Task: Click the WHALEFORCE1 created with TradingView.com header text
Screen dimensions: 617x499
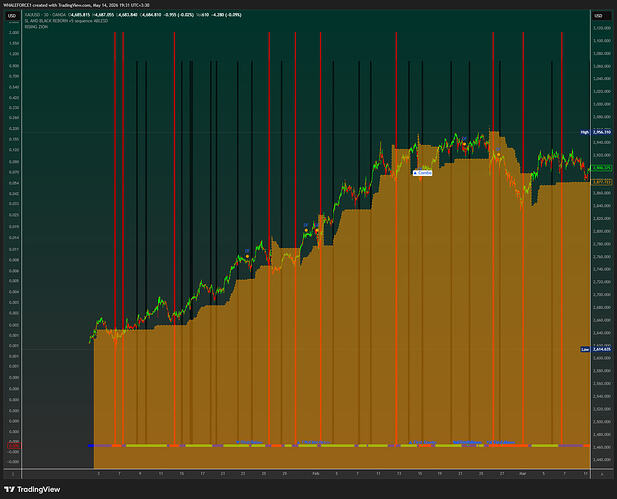Action: [76, 5]
